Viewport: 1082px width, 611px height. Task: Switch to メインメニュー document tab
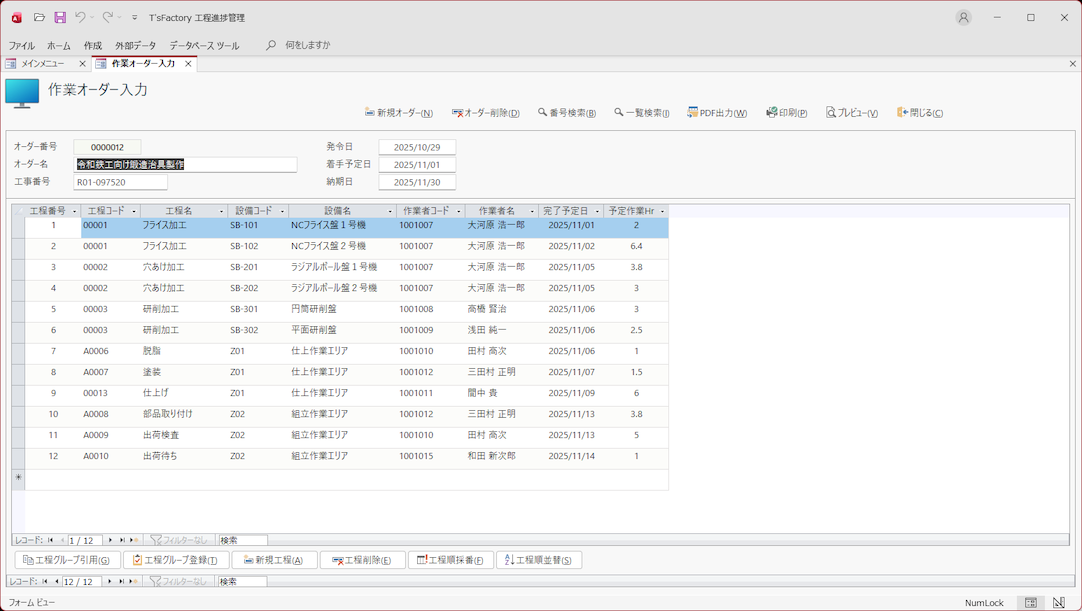(43, 64)
